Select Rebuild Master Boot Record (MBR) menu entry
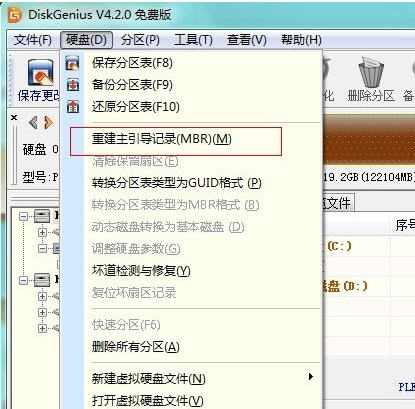415x409 pixels. pyautogui.click(x=162, y=139)
